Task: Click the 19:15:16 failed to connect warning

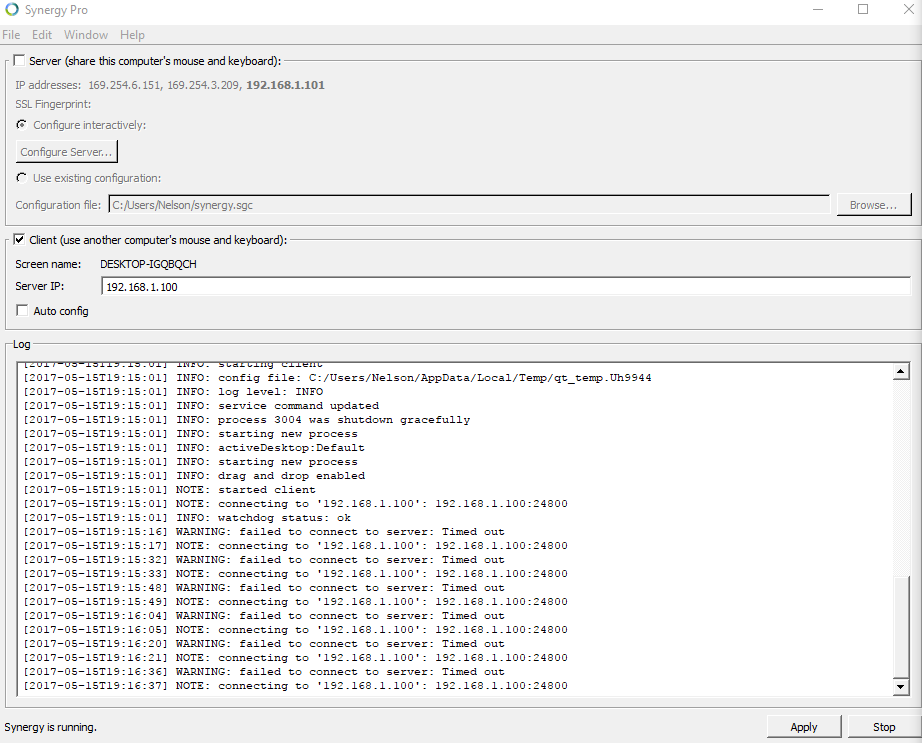Action: 264,531
